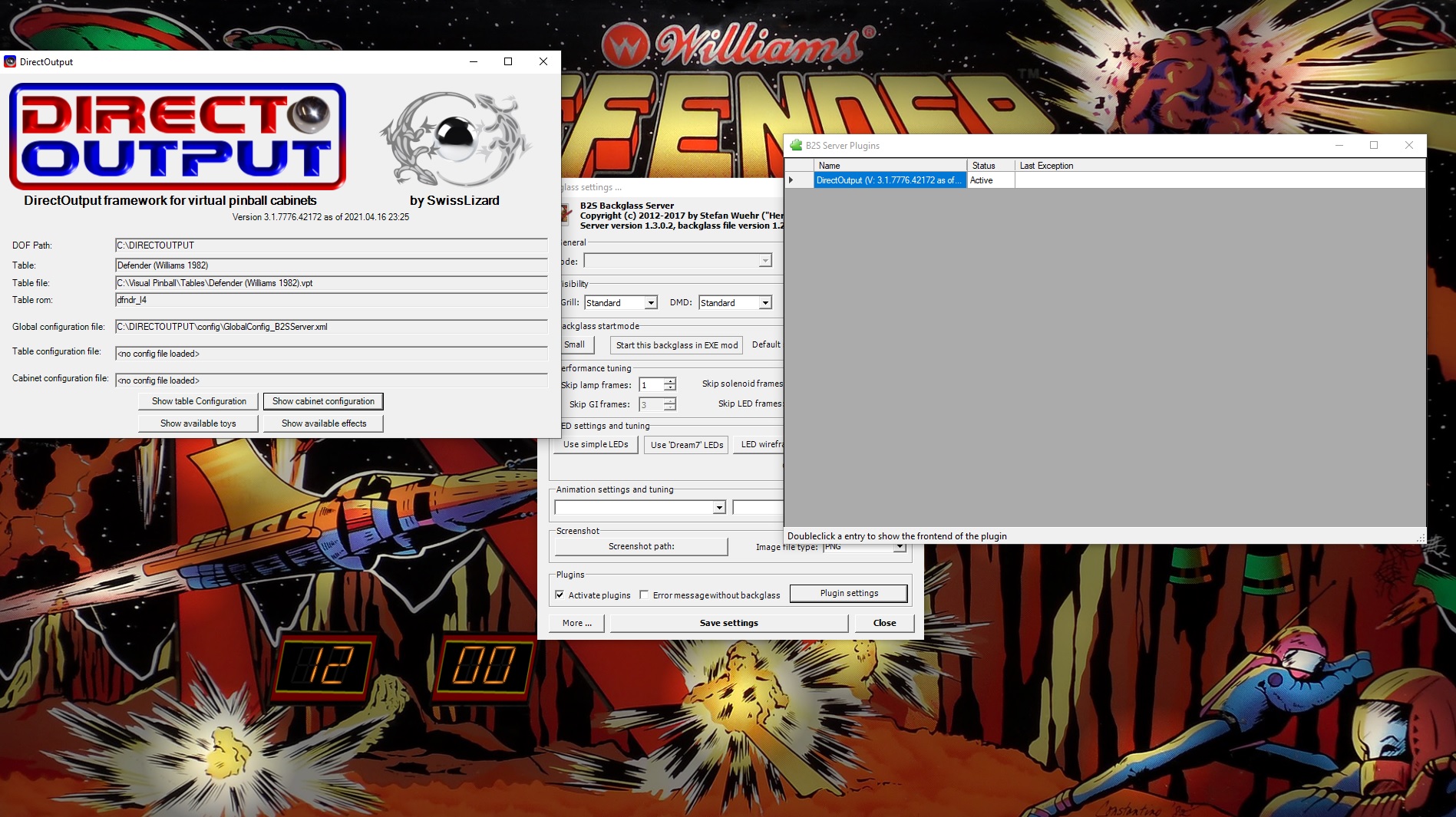The height and width of the screenshot is (817, 1456).
Task: Click the DirectOutput icon in the title bar
Action: click(x=10, y=61)
